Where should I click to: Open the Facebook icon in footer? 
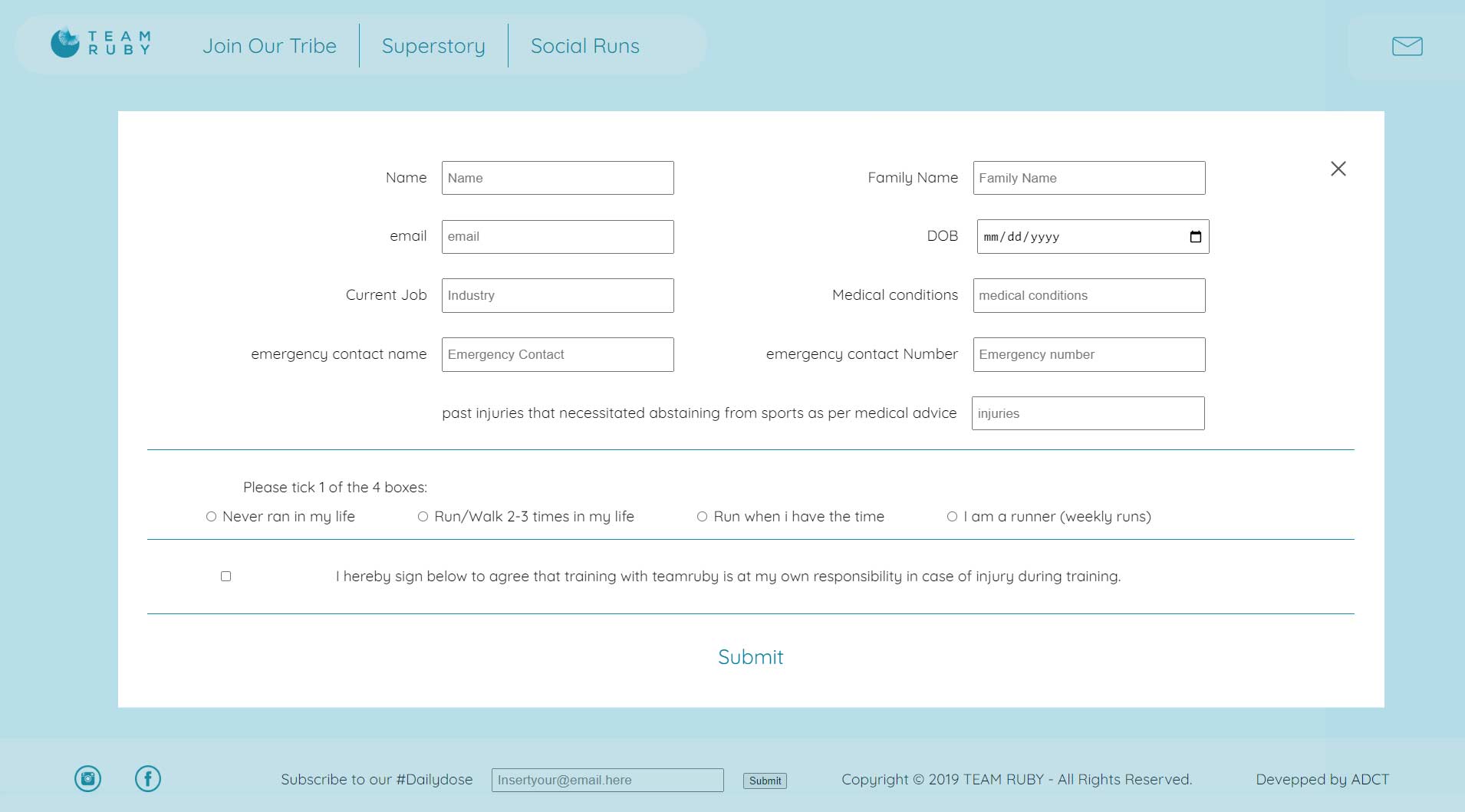click(x=148, y=779)
